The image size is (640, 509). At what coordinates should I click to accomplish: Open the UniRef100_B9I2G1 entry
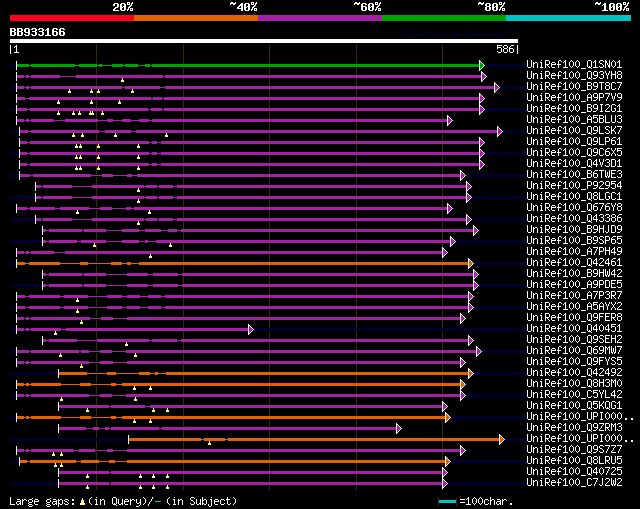[x=574, y=109]
